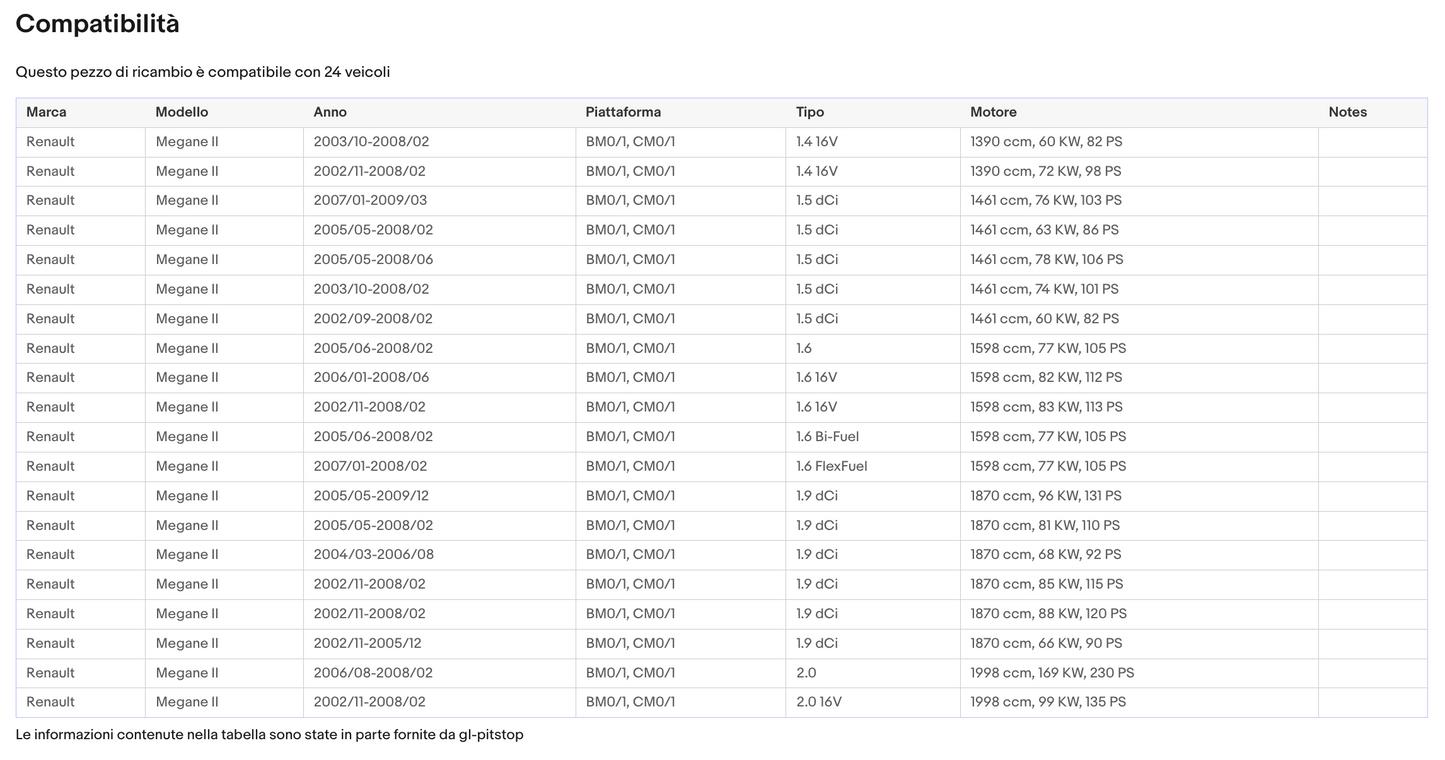The image size is (1445, 760).
Task: Select the 1998 ccm, 169 KW, 230 PS cell
Action: coord(1052,673)
